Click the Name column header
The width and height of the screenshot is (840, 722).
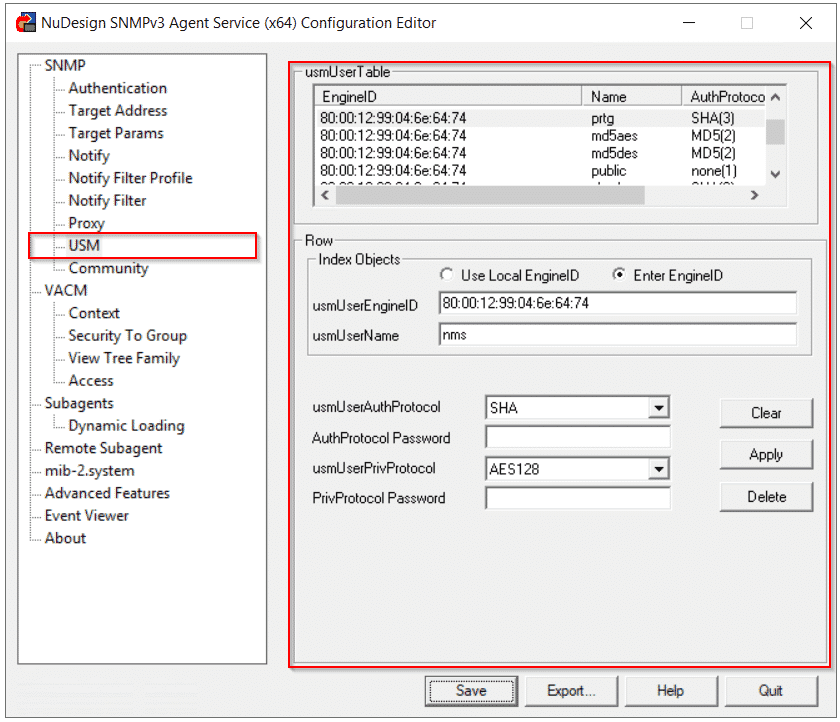click(x=632, y=96)
